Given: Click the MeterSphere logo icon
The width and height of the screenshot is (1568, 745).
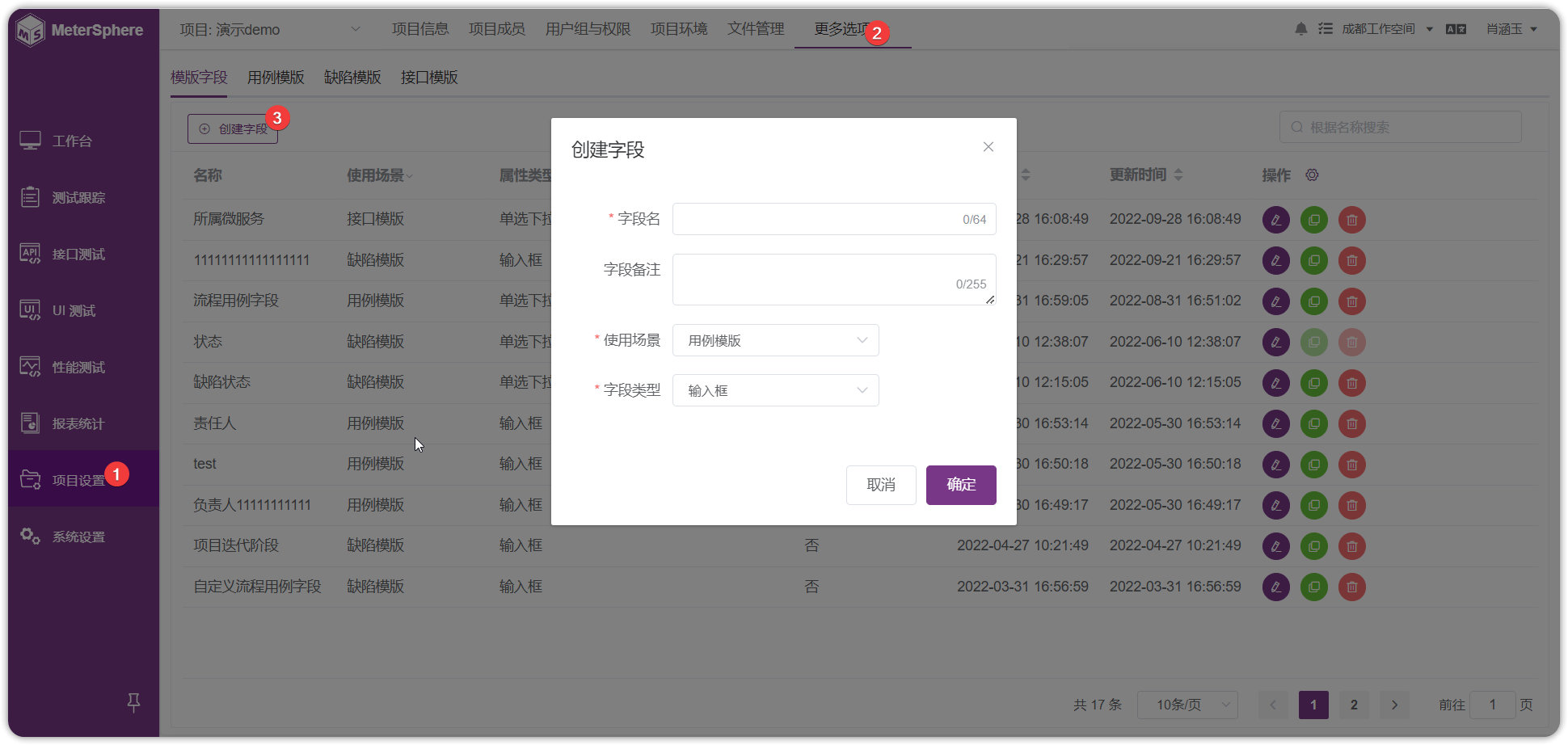Looking at the screenshot, I should [31, 31].
